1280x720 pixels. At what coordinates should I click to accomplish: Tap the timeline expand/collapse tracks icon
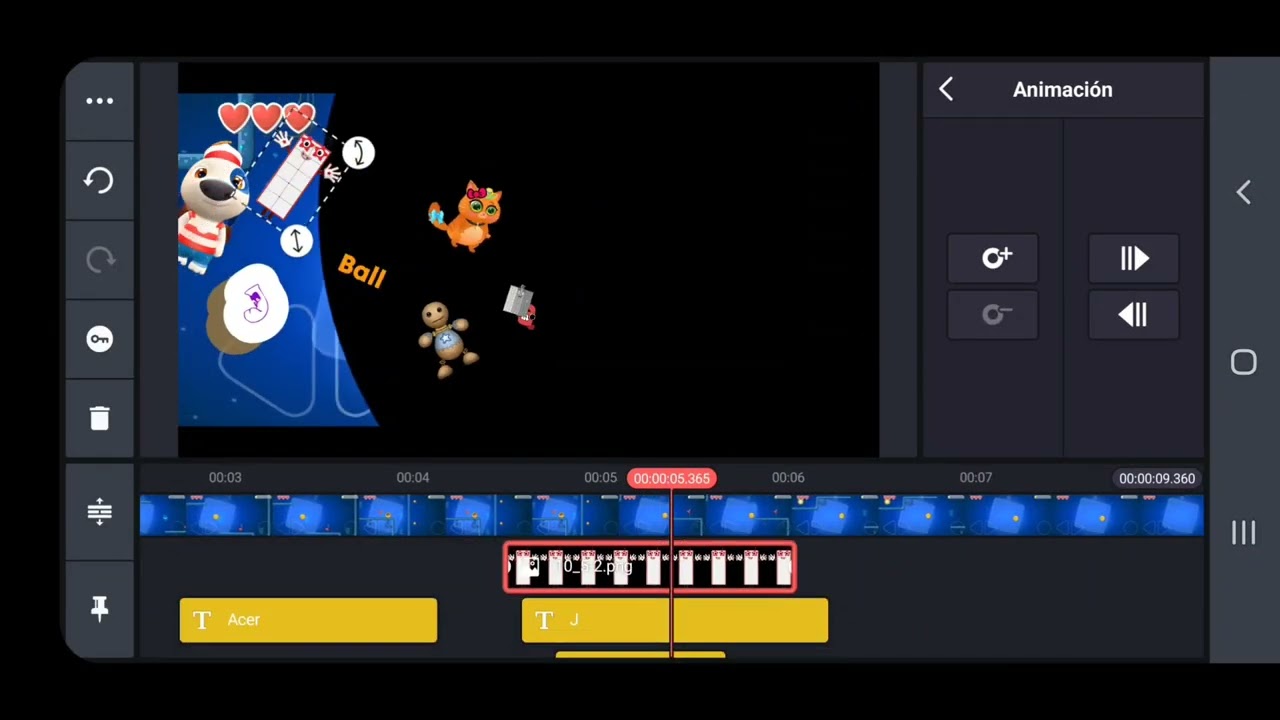click(x=99, y=512)
